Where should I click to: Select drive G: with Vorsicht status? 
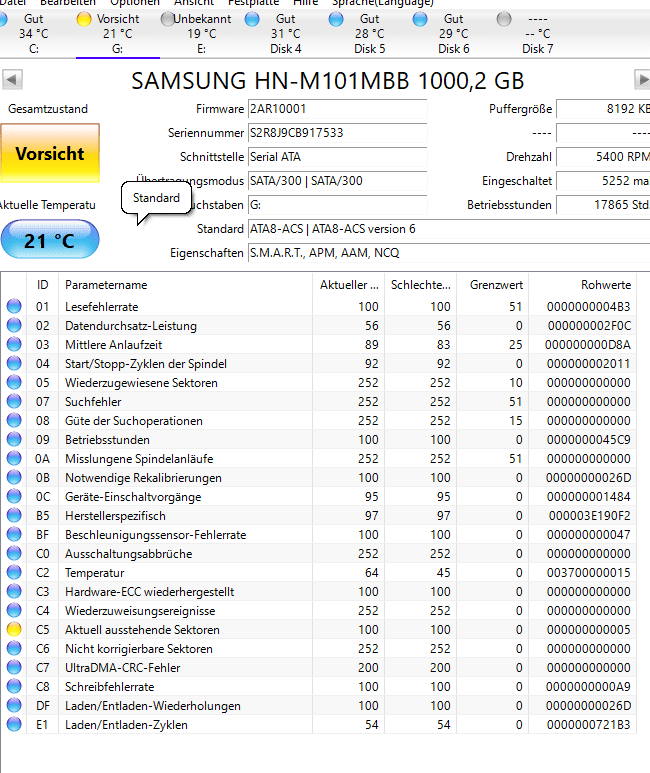point(118,34)
